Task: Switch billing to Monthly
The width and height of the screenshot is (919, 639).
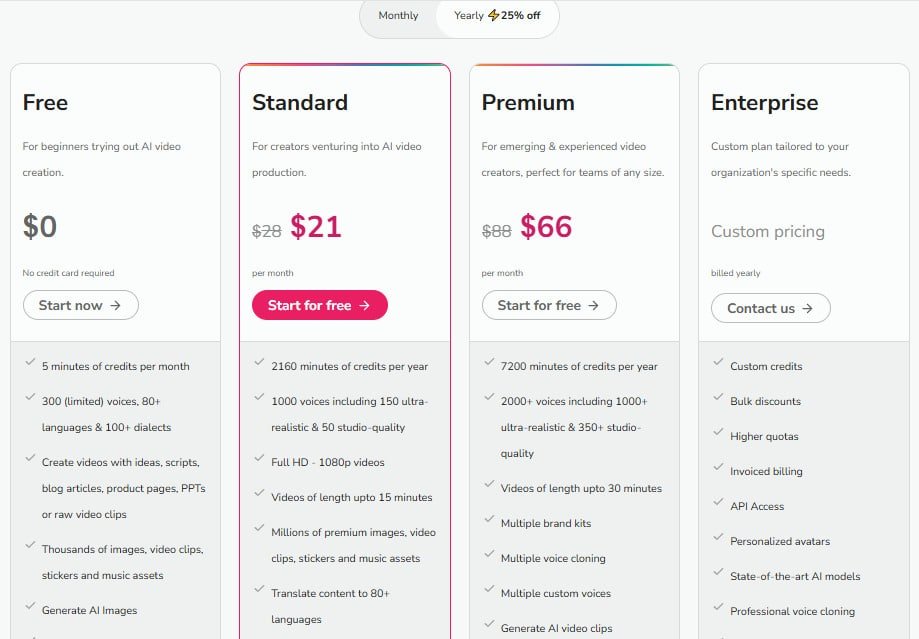Action: [x=398, y=16]
